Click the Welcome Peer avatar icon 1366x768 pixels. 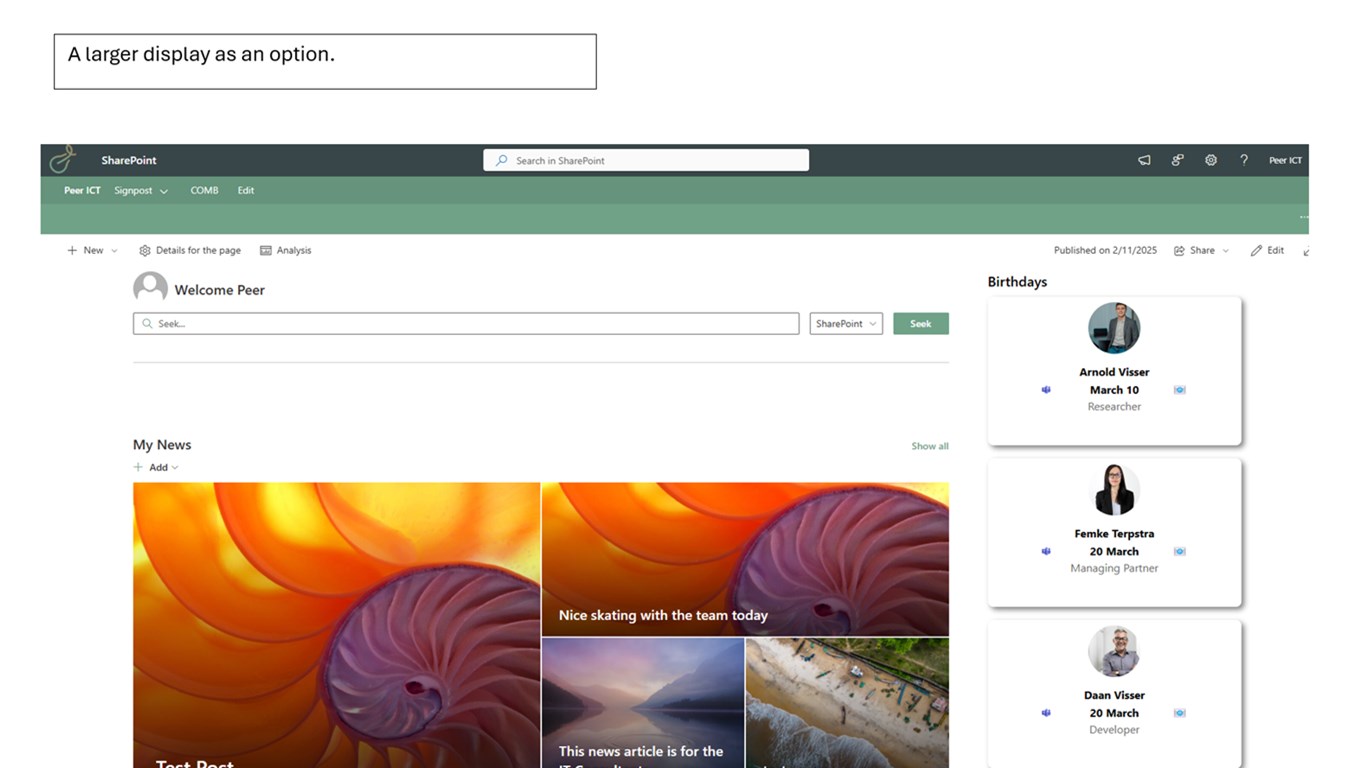tap(150, 288)
